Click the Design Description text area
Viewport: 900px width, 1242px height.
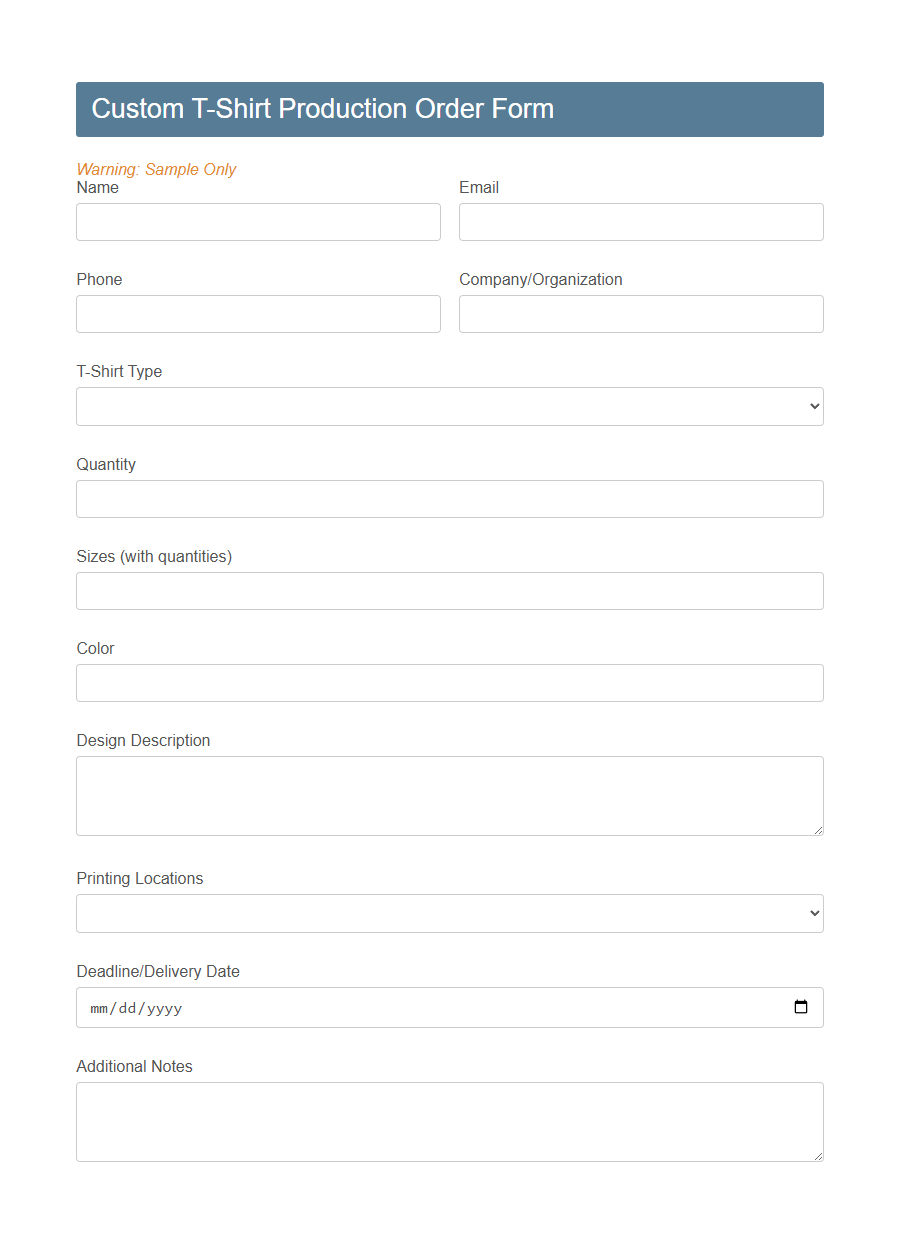450,795
